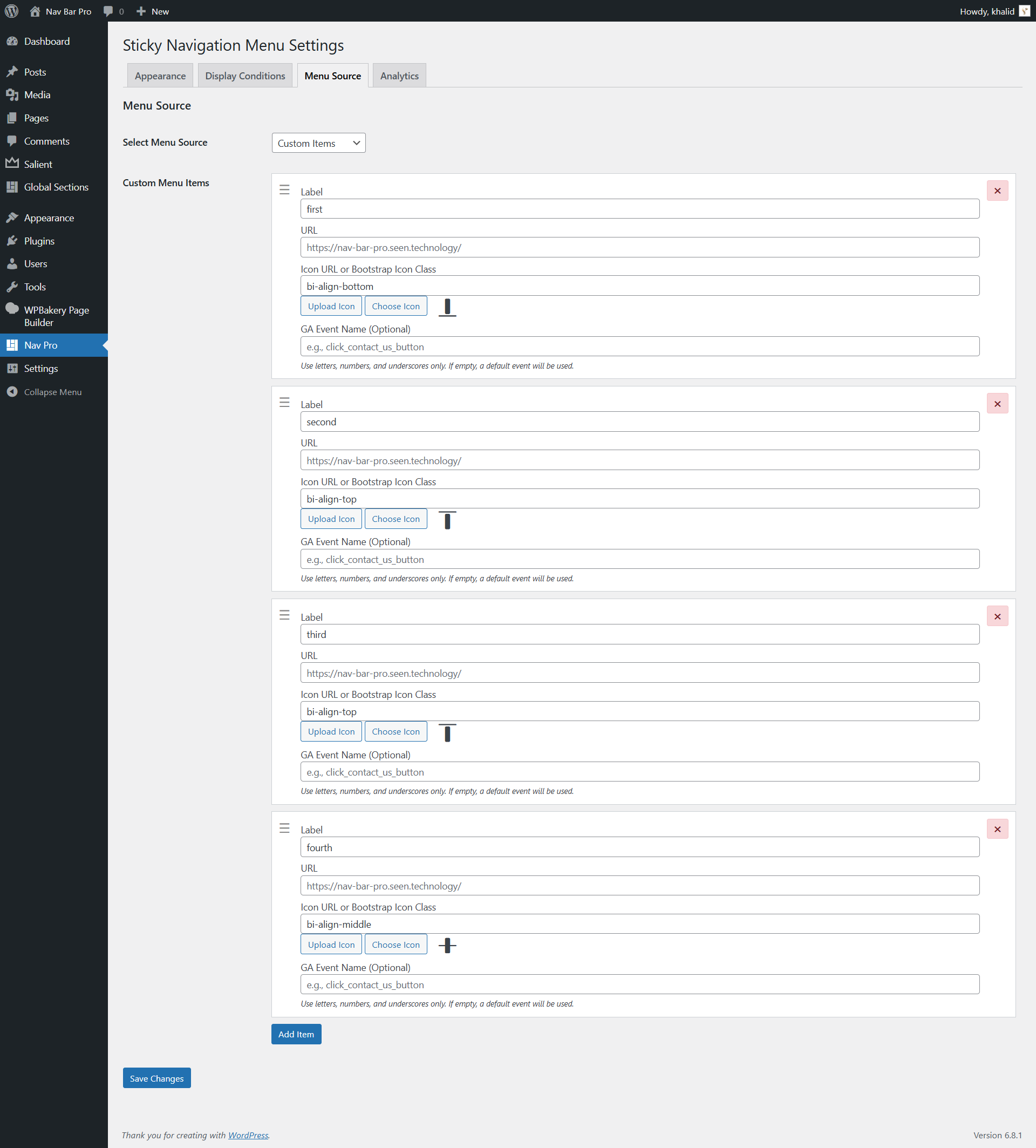Image resolution: width=1036 pixels, height=1148 pixels.
Task: Click Choose Icon for the 'first' item
Action: point(396,306)
